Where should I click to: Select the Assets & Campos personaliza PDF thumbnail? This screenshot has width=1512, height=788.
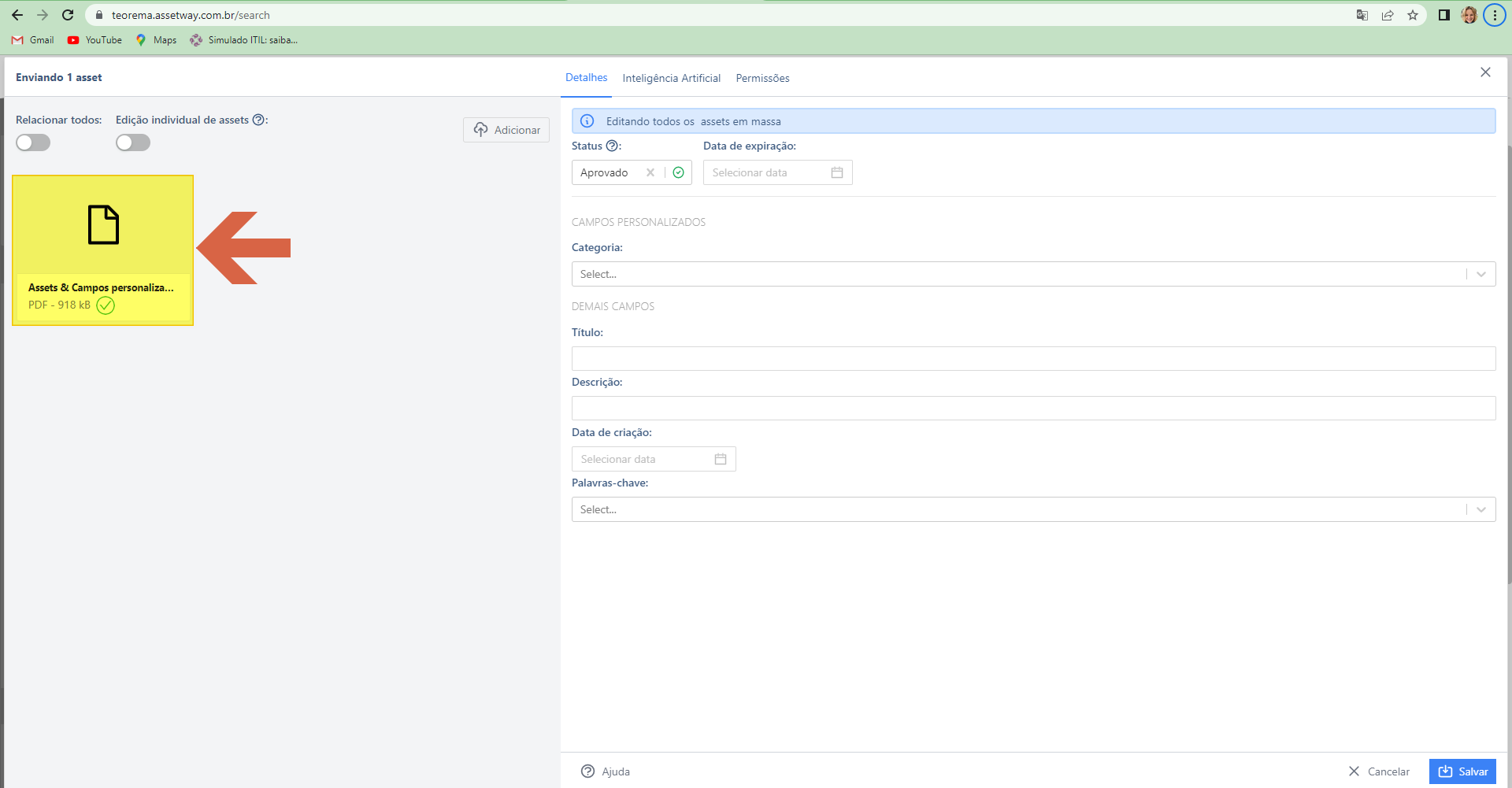click(x=102, y=250)
